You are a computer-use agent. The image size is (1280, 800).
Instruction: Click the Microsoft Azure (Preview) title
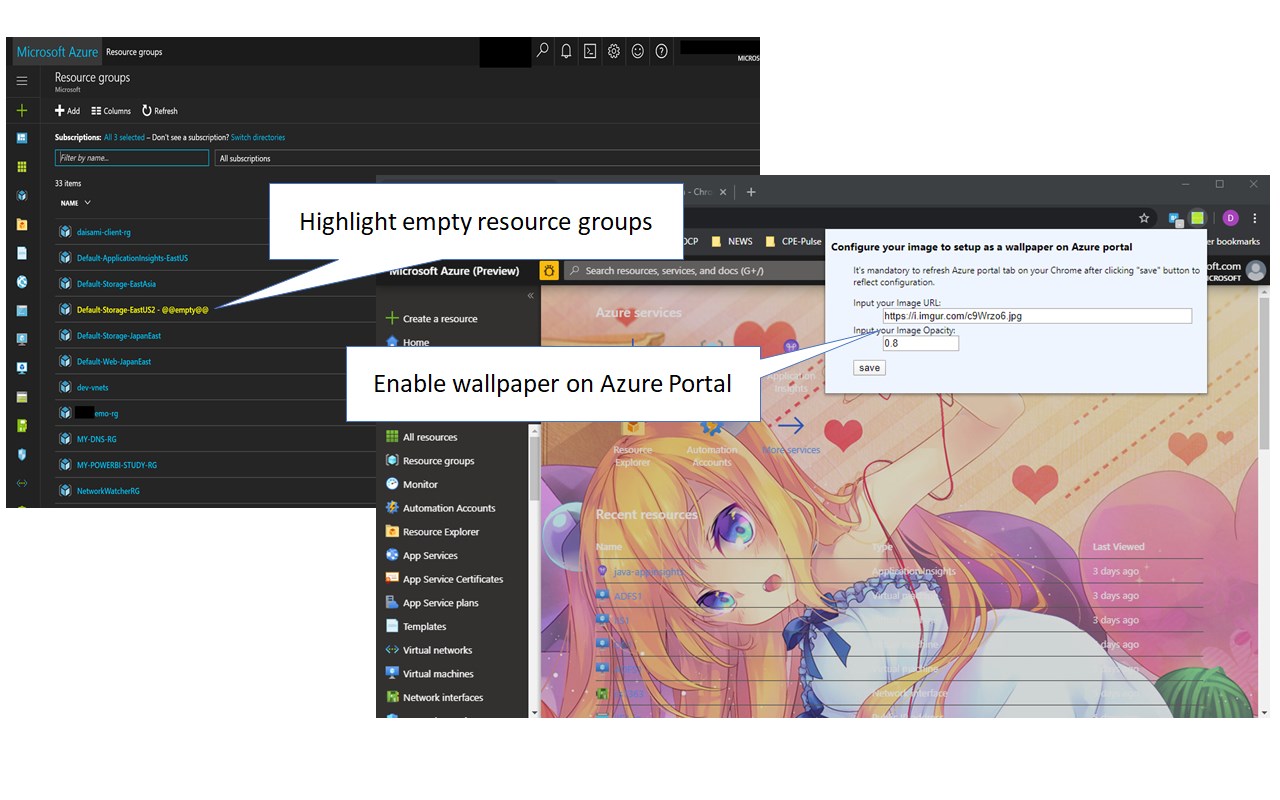click(x=454, y=270)
